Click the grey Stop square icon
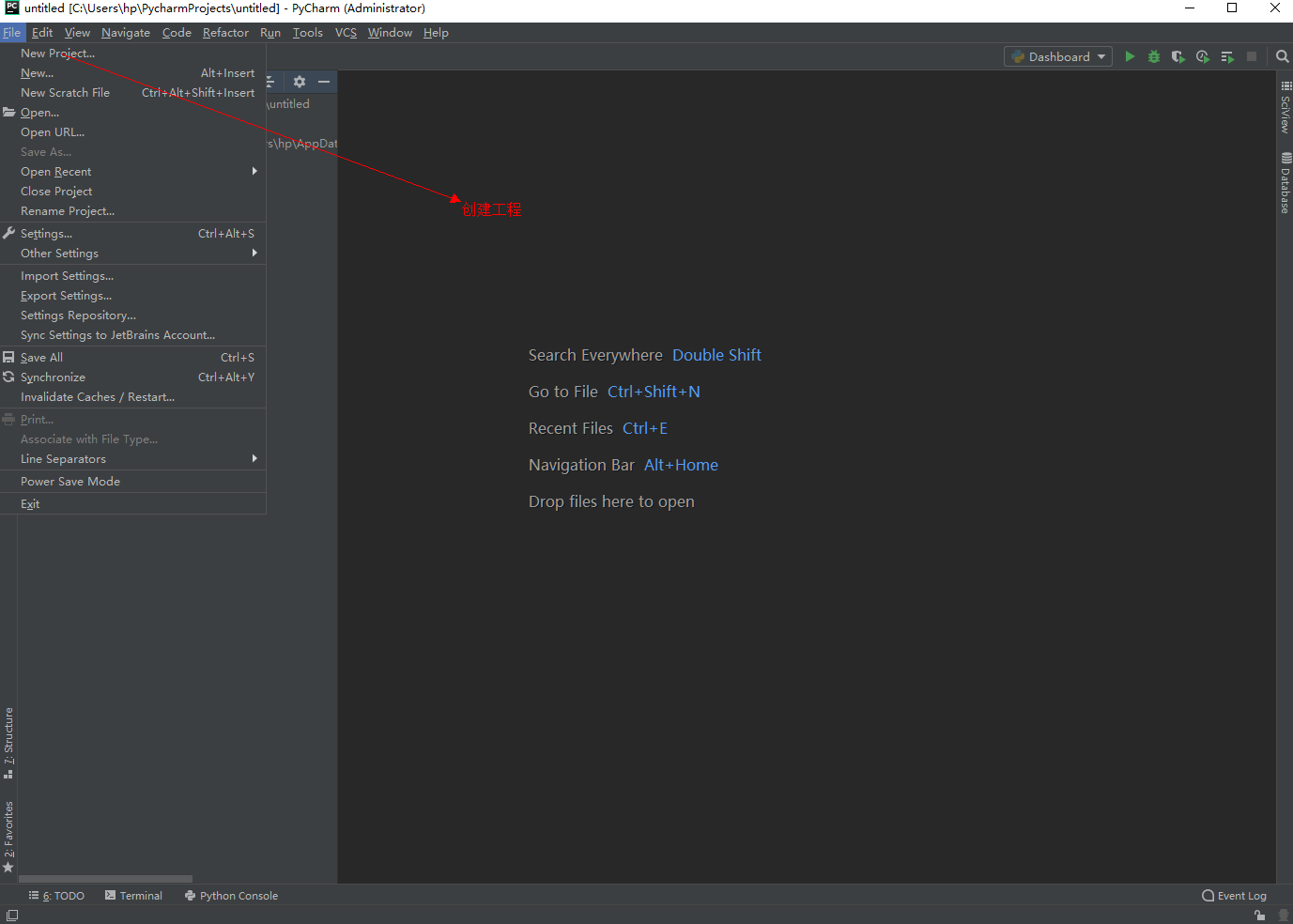The width and height of the screenshot is (1293, 924). click(1252, 56)
